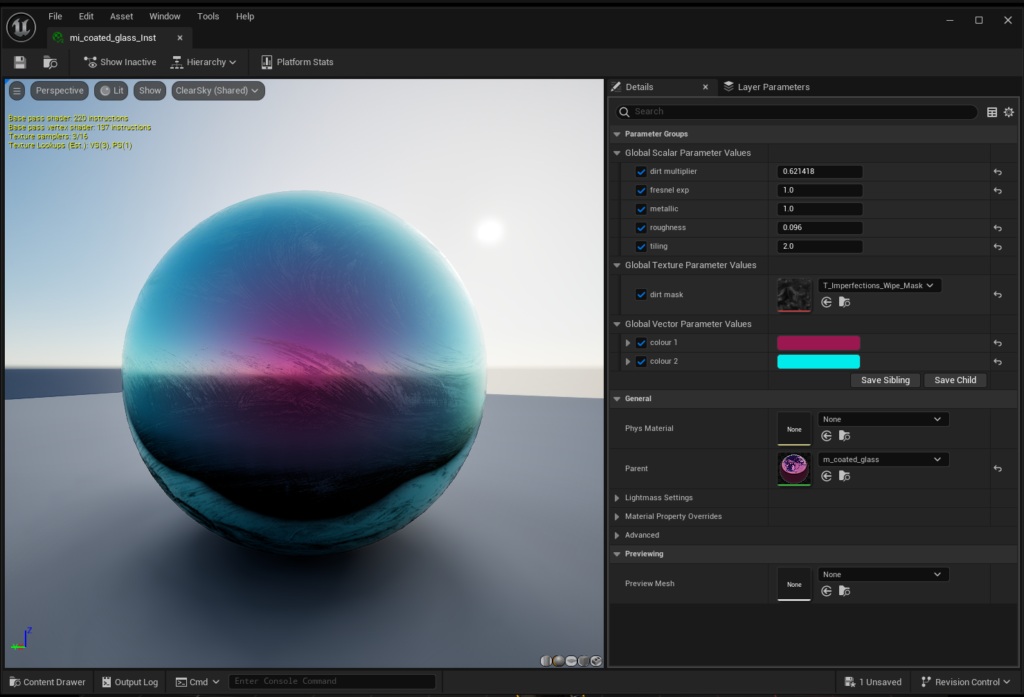The image size is (1024, 697).
Task: Open the Details panel settings gear
Action: [1008, 112]
